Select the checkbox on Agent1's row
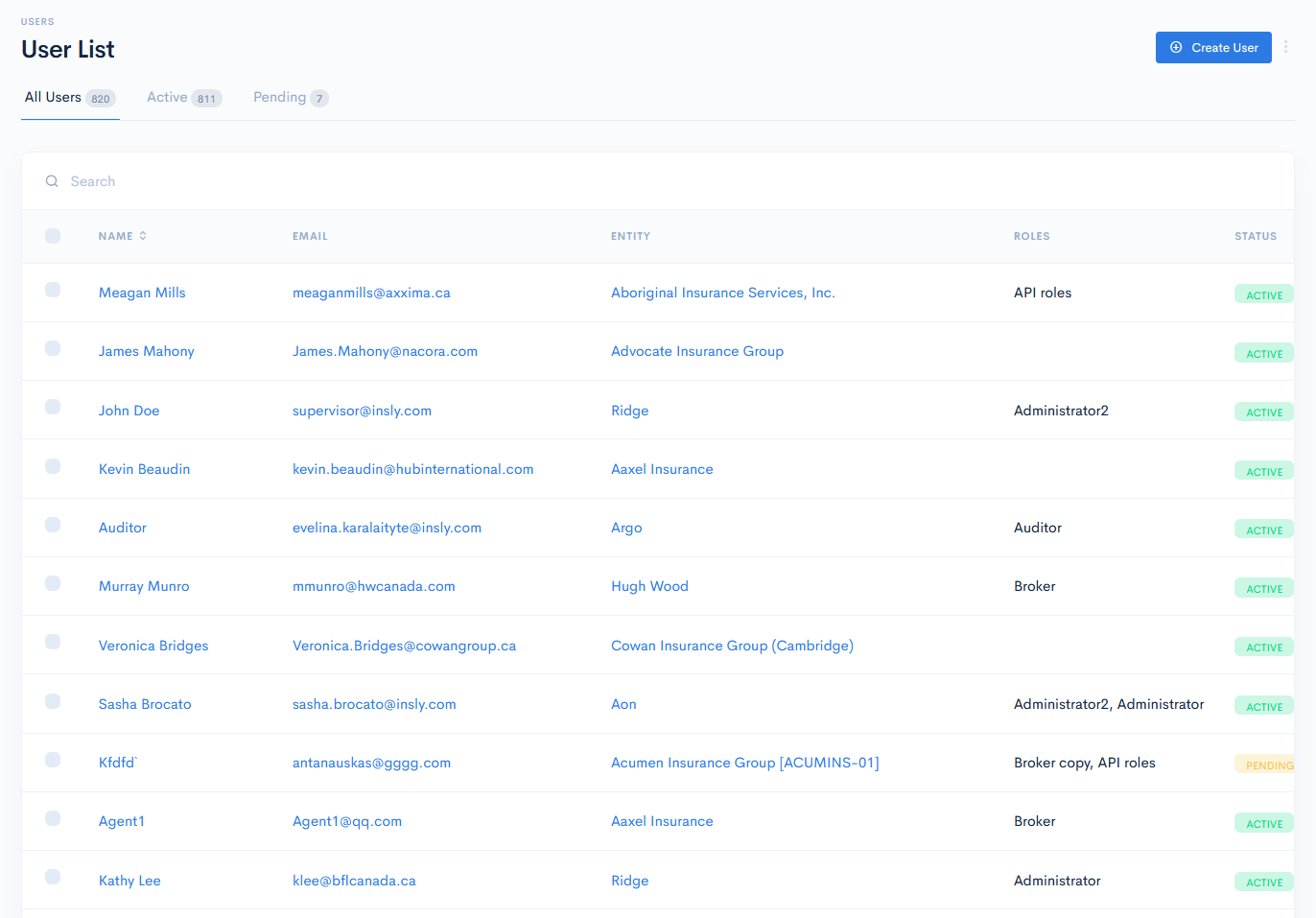Screen dimensions: 1316x918 click(x=53, y=820)
